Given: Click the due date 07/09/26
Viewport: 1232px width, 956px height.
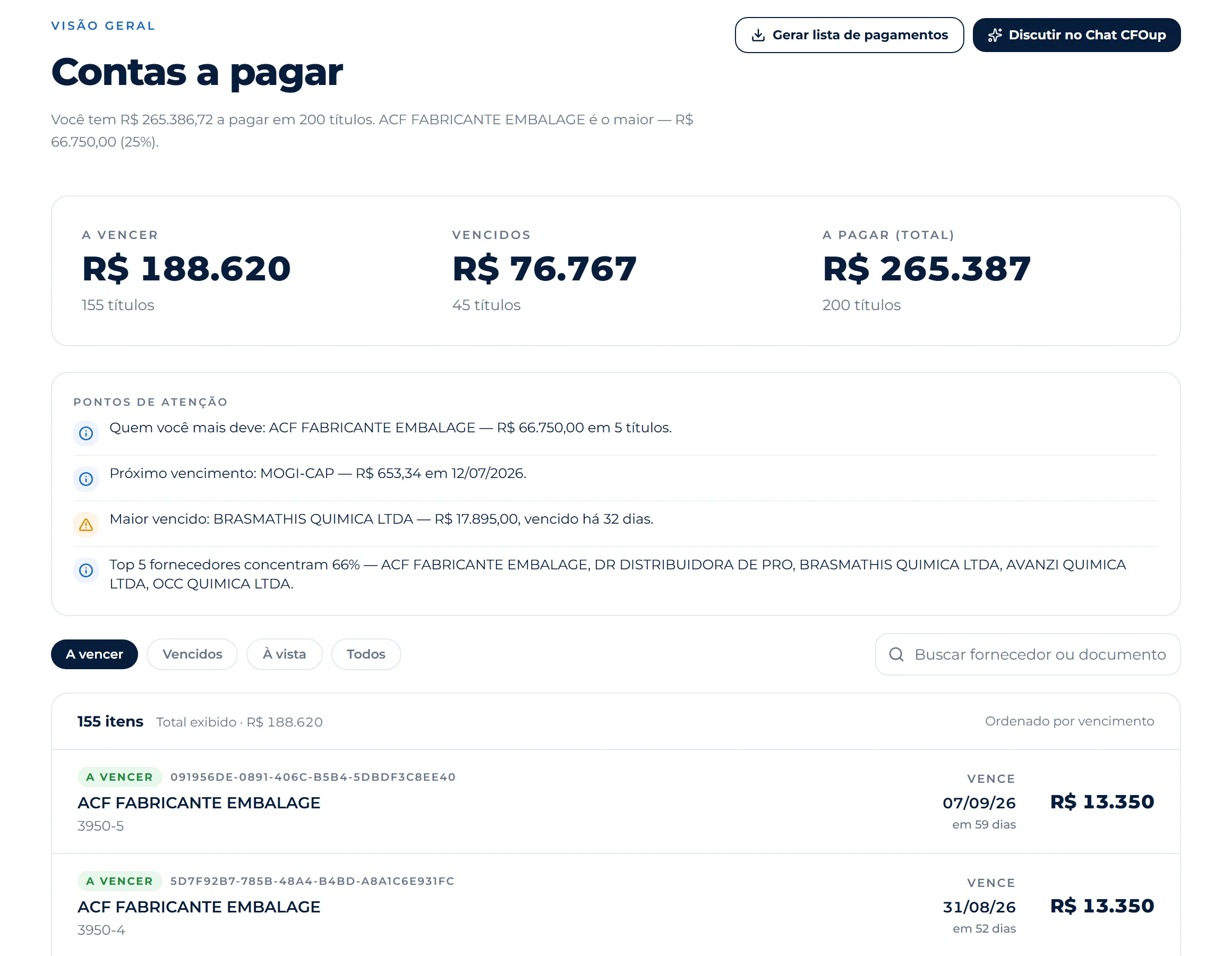Looking at the screenshot, I should (x=979, y=803).
